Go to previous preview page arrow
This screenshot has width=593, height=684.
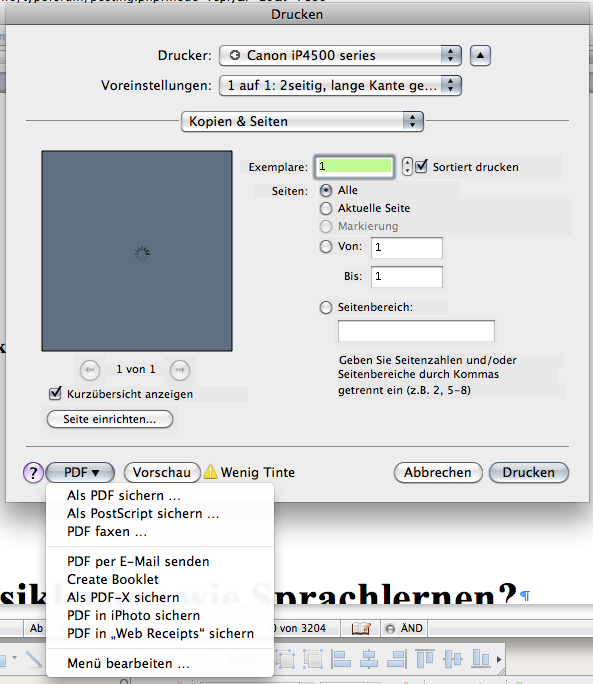[90, 370]
